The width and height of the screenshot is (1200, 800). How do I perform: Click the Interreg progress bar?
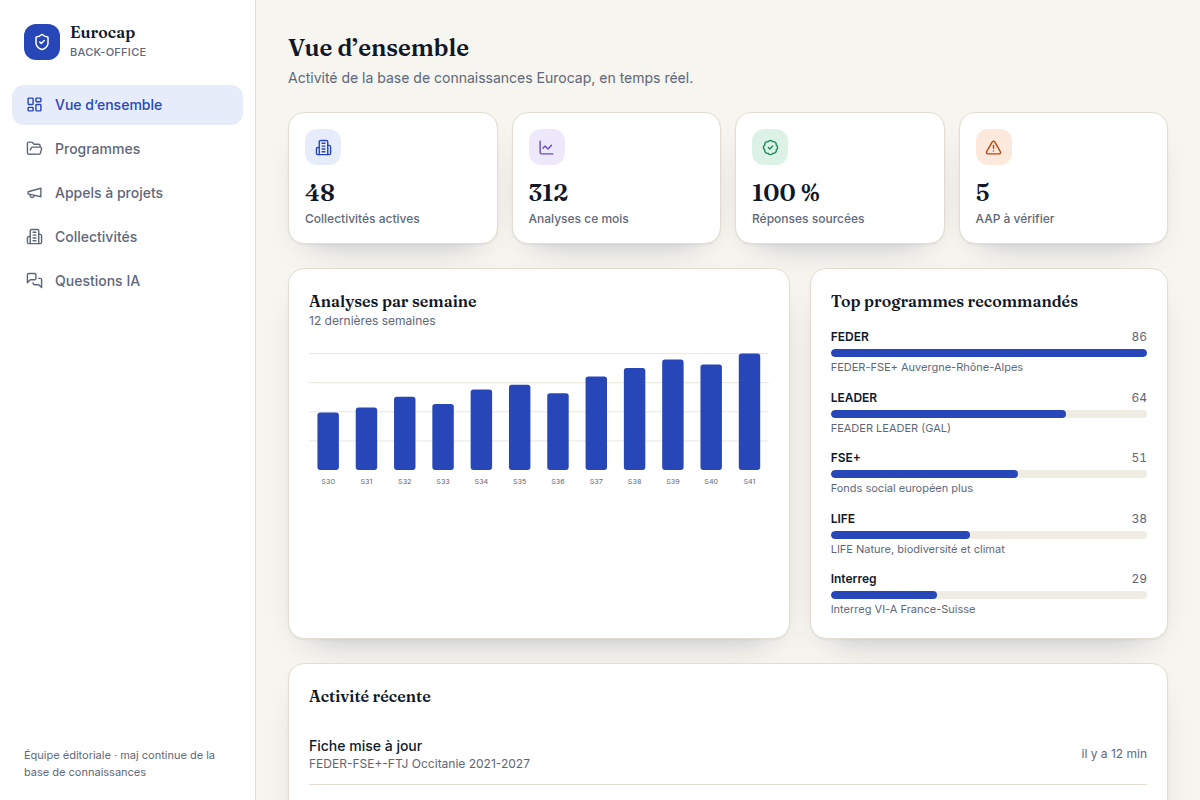tap(989, 595)
